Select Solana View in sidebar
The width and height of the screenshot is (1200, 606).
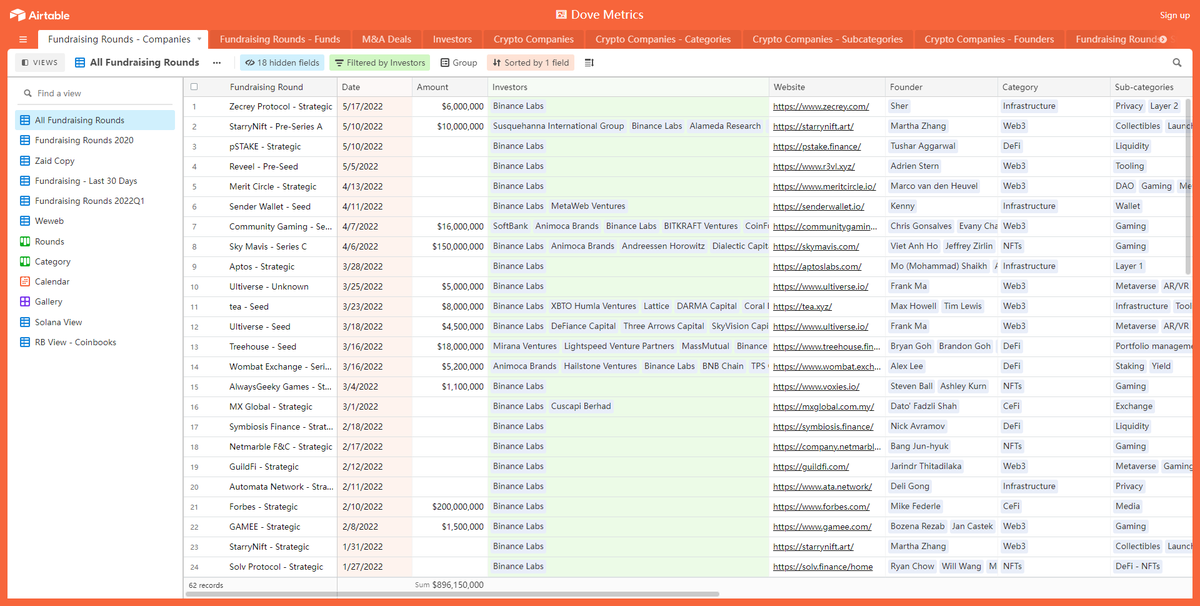point(95,322)
